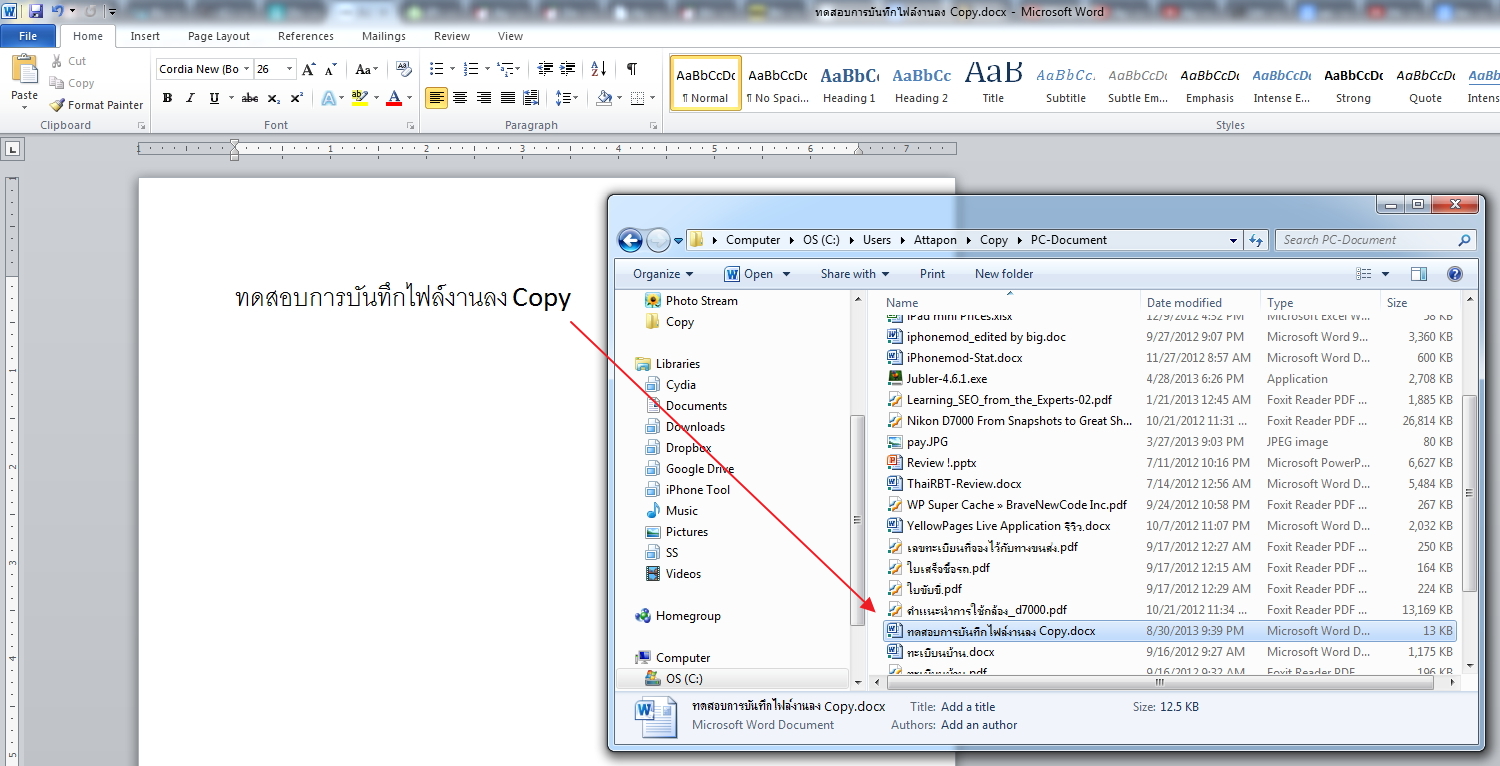Open the Paragraph dialog launcher
Viewport: 1500px width, 766px height.
(653, 126)
